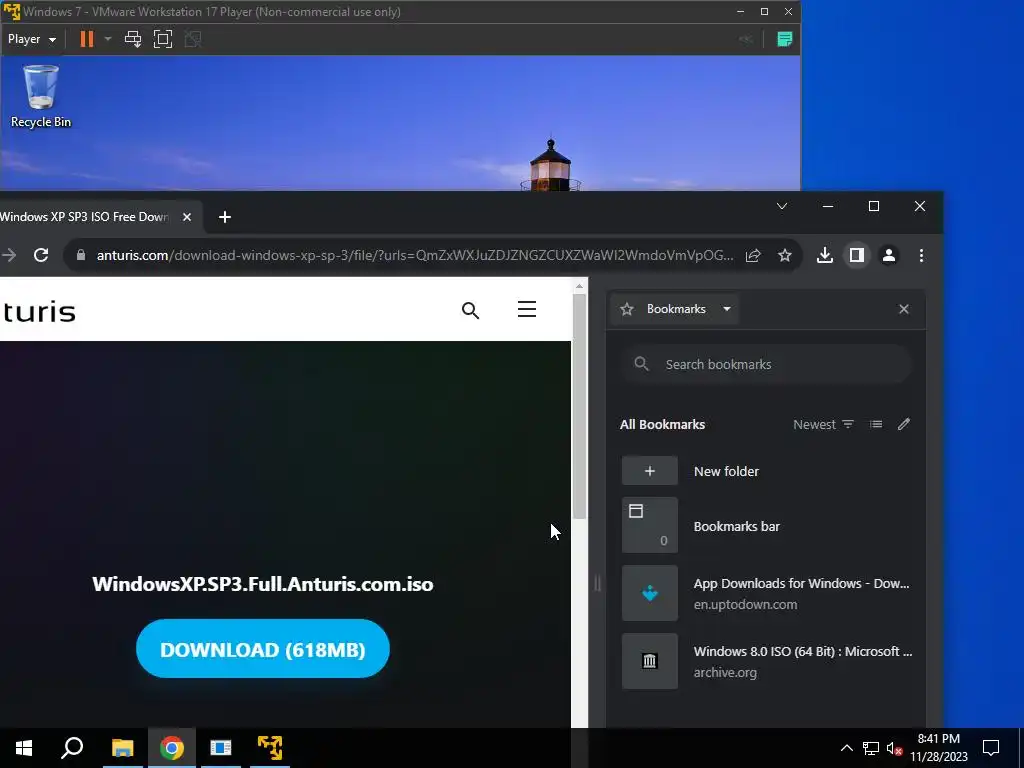Open the blue window app on the taskbar

pos(221,748)
